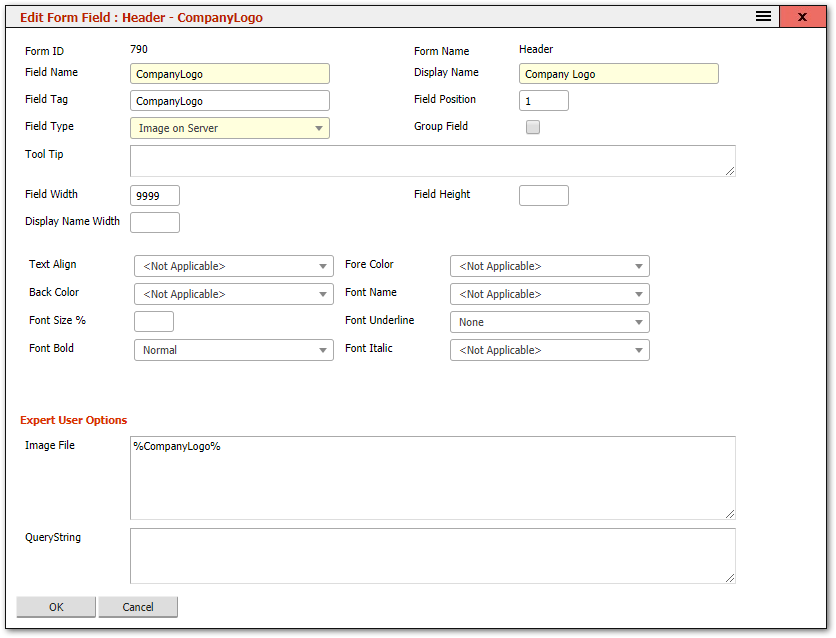Close the Edit Form Field dialog
This screenshot has width=836, height=638.
click(803, 16)
